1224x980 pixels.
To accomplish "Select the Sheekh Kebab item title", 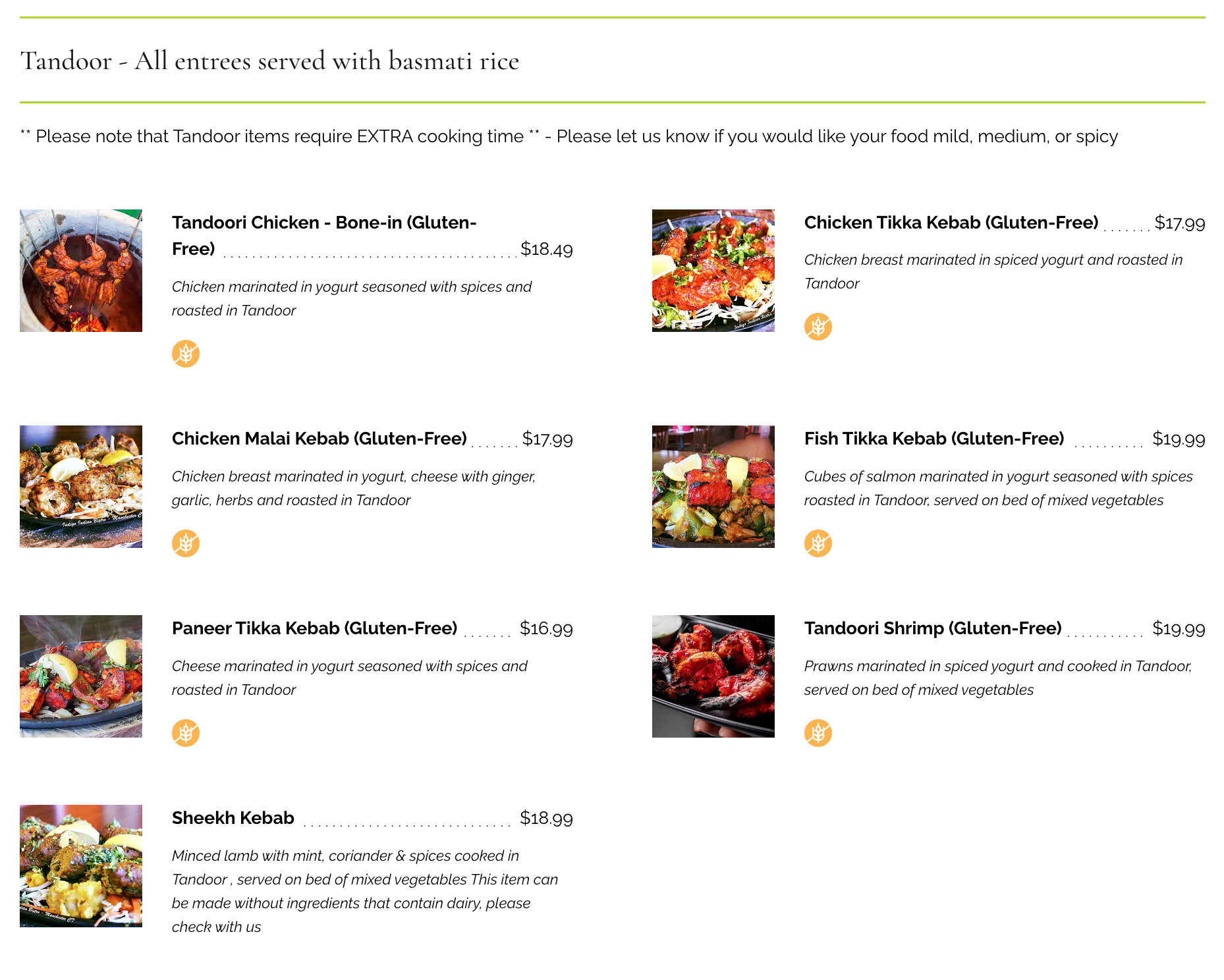I will [233, 818].
